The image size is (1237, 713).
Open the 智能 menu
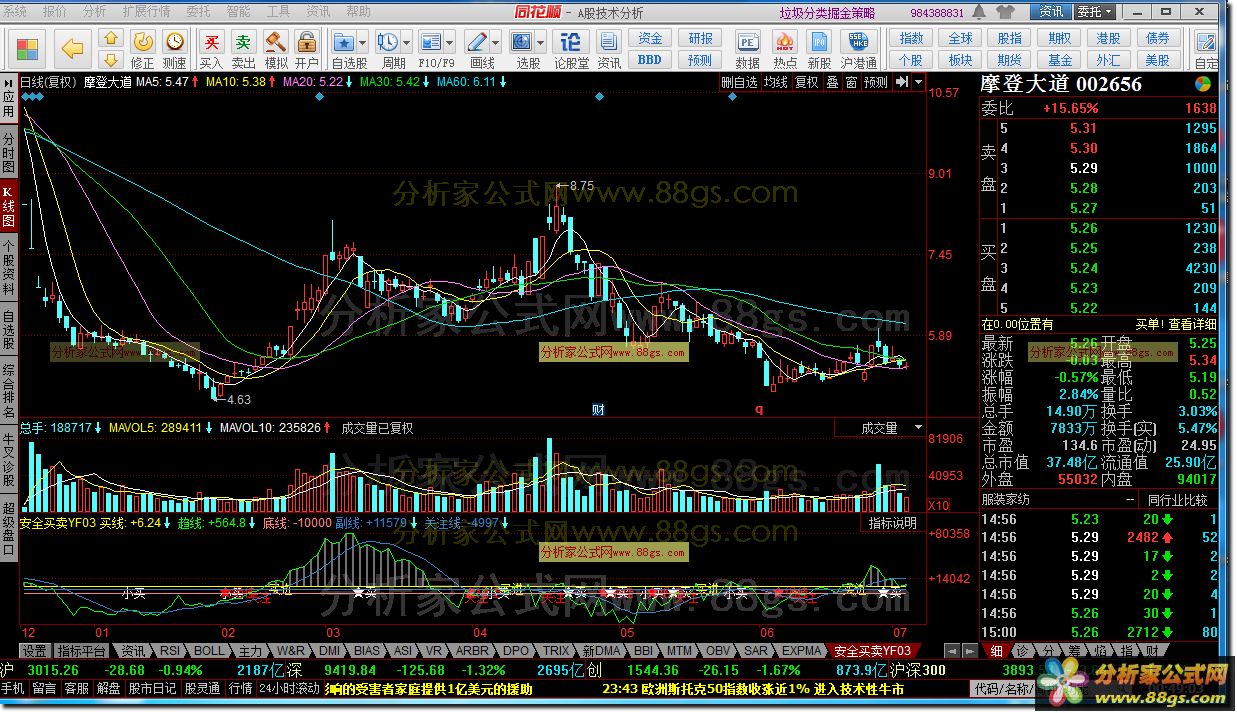tap(239, 12)
